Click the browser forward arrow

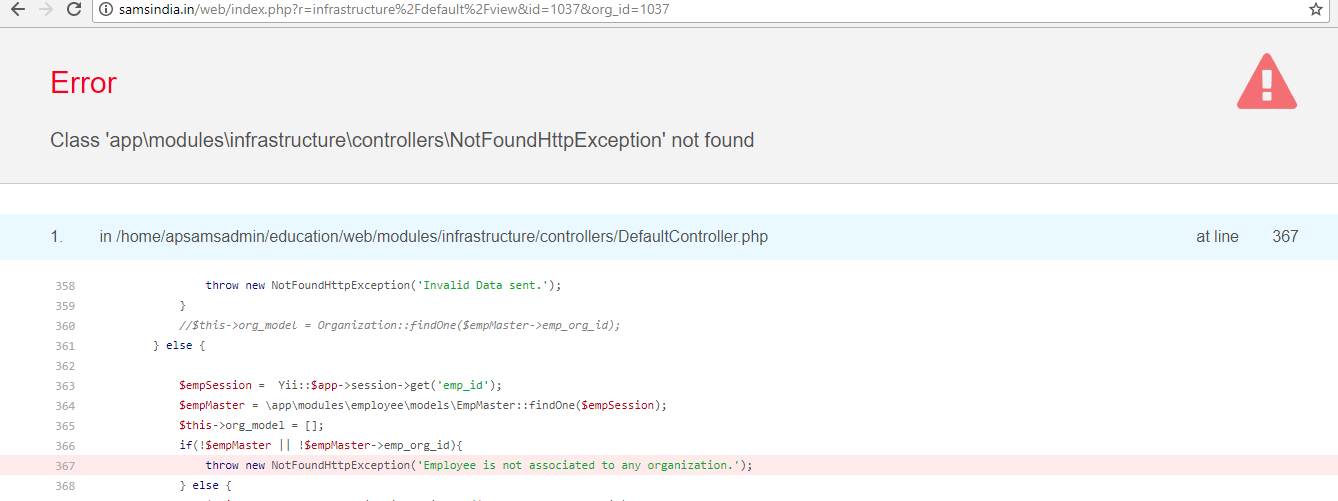45,9
